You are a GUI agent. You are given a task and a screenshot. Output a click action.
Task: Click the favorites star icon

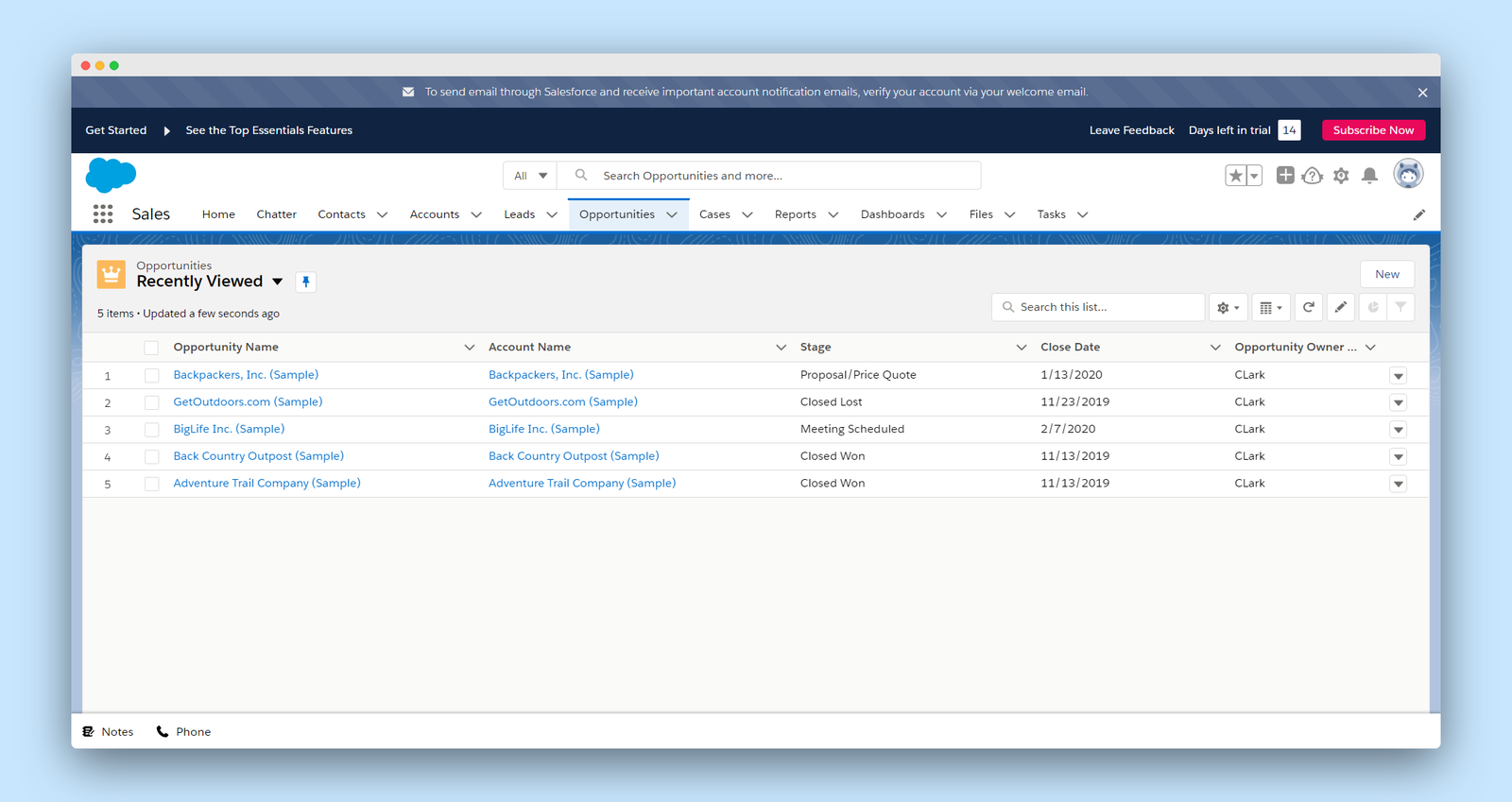(1235, 176)
